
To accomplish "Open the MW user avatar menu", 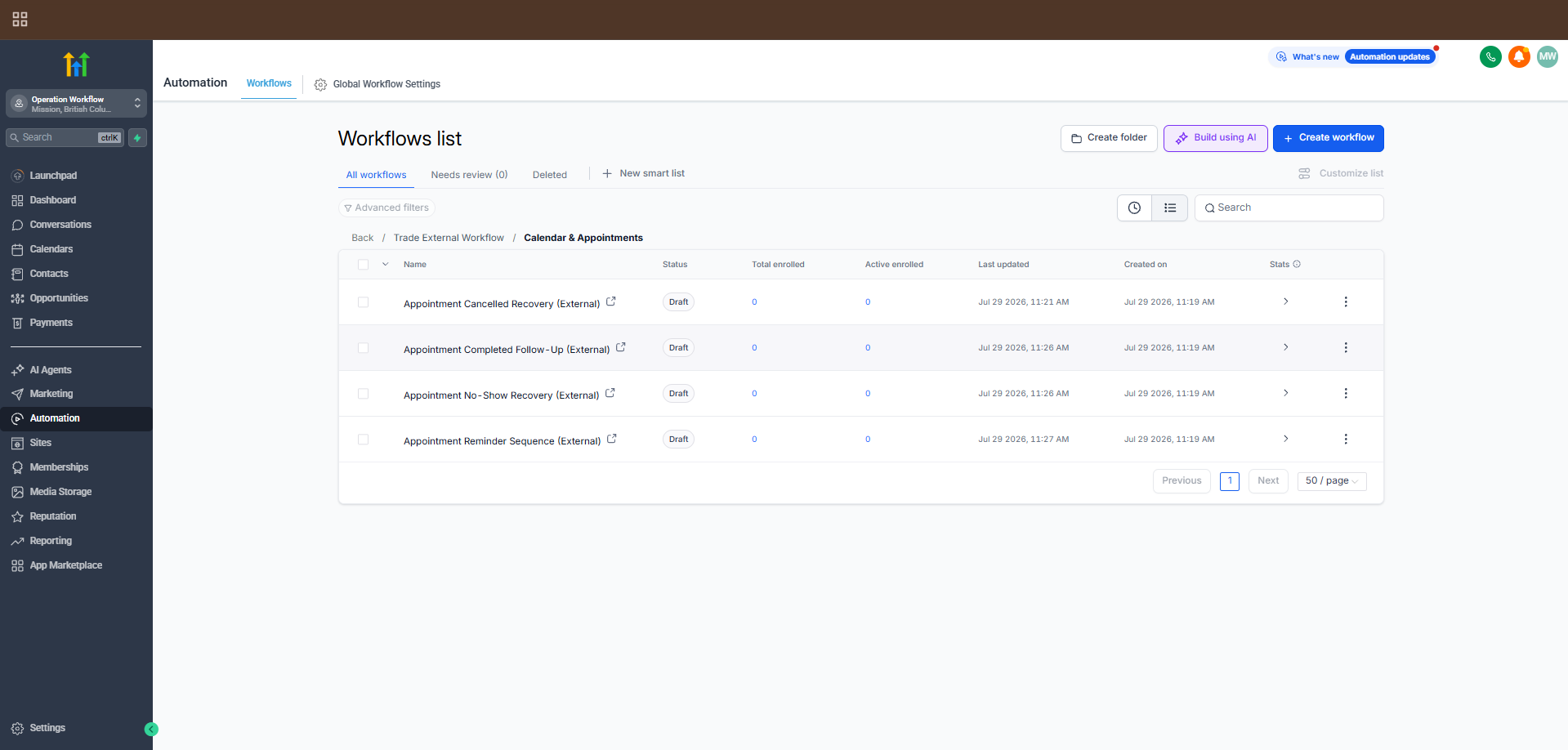I will click(x=1548, y=56).
